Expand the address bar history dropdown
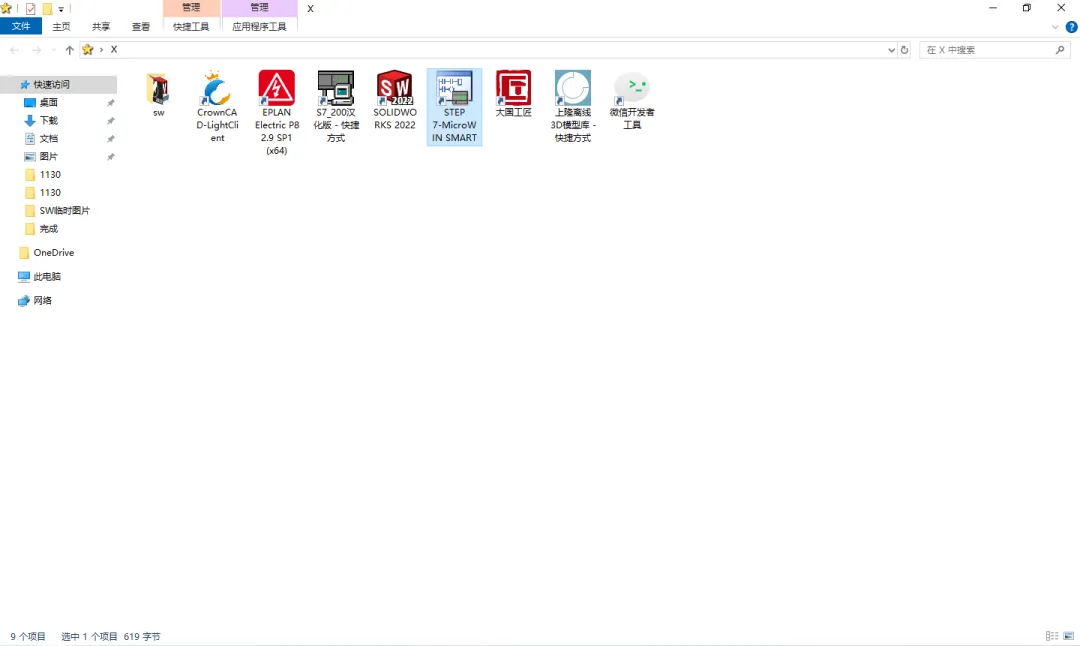Image resolution: width=1080 pixels, height=646 pixels. [x=891, y=50]
